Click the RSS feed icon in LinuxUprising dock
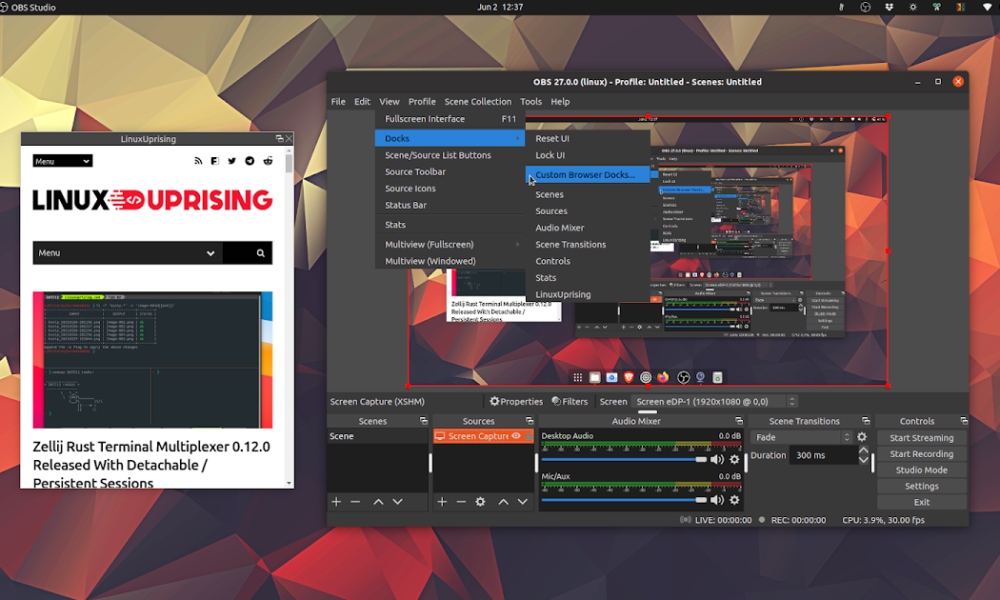The height and width of the screenshot is (600, 1000). click(x=198, y=161)
